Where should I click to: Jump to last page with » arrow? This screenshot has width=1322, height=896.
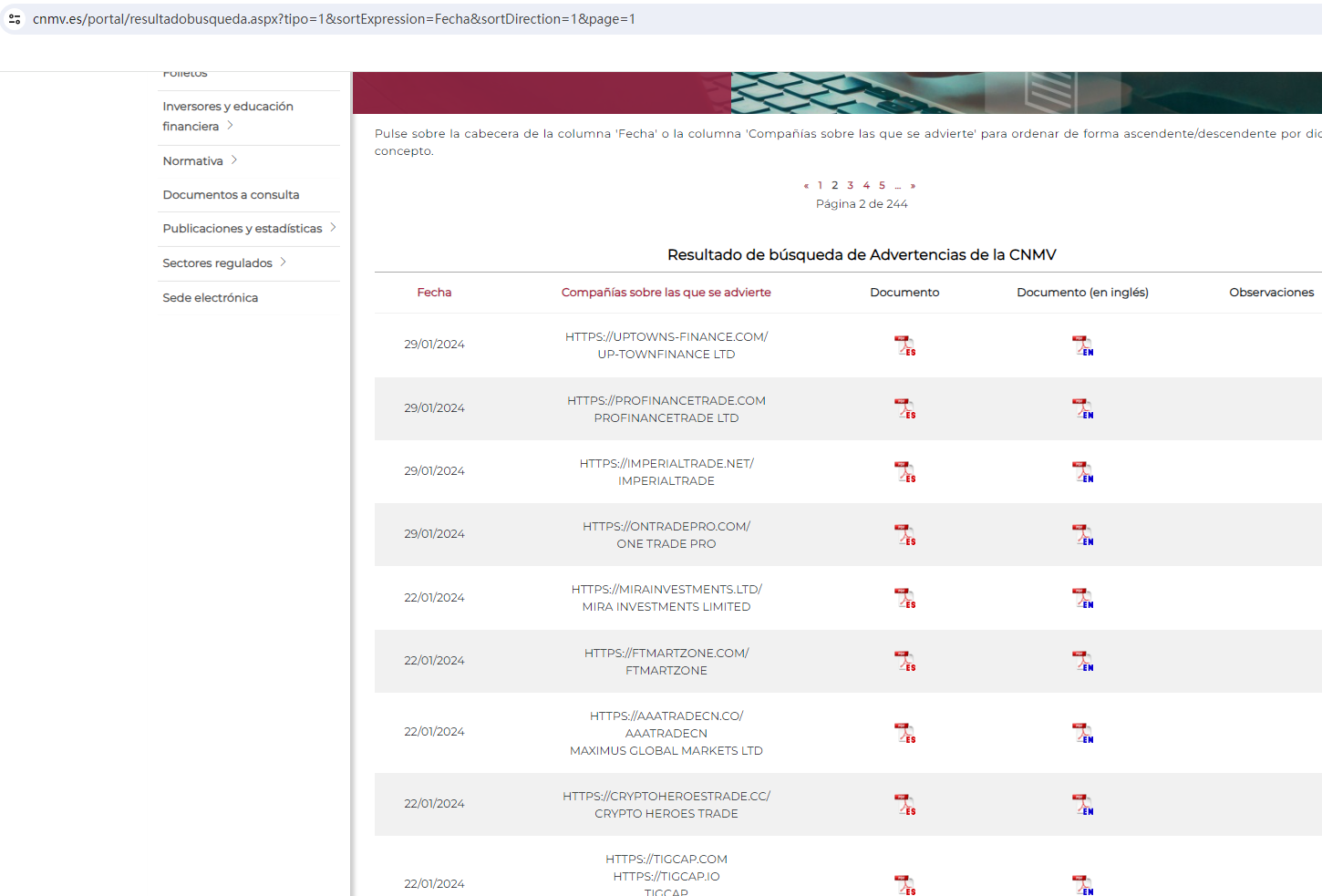click(x=913, y=186)
